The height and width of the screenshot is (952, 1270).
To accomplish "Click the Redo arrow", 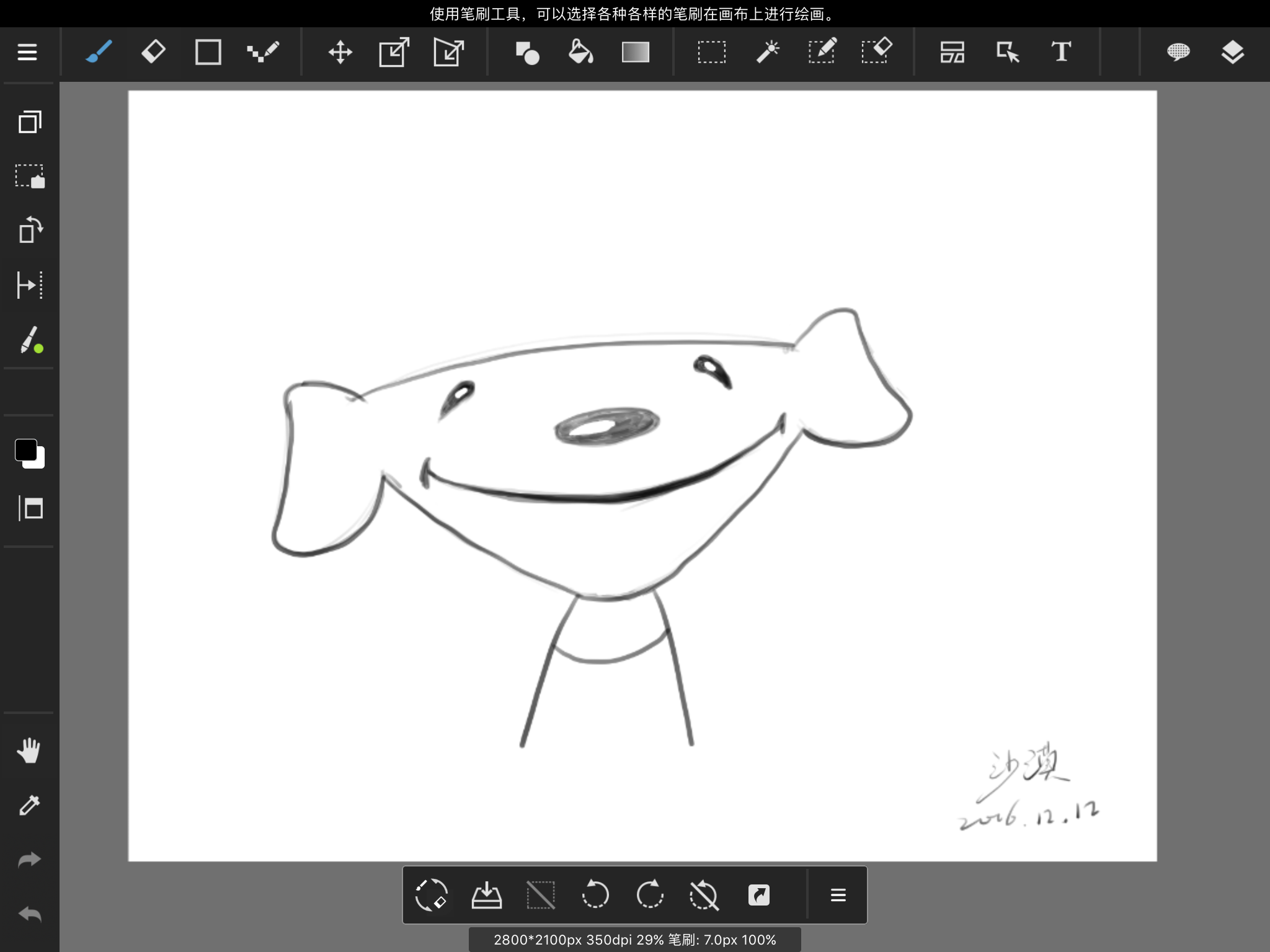I will pos(29,860).
